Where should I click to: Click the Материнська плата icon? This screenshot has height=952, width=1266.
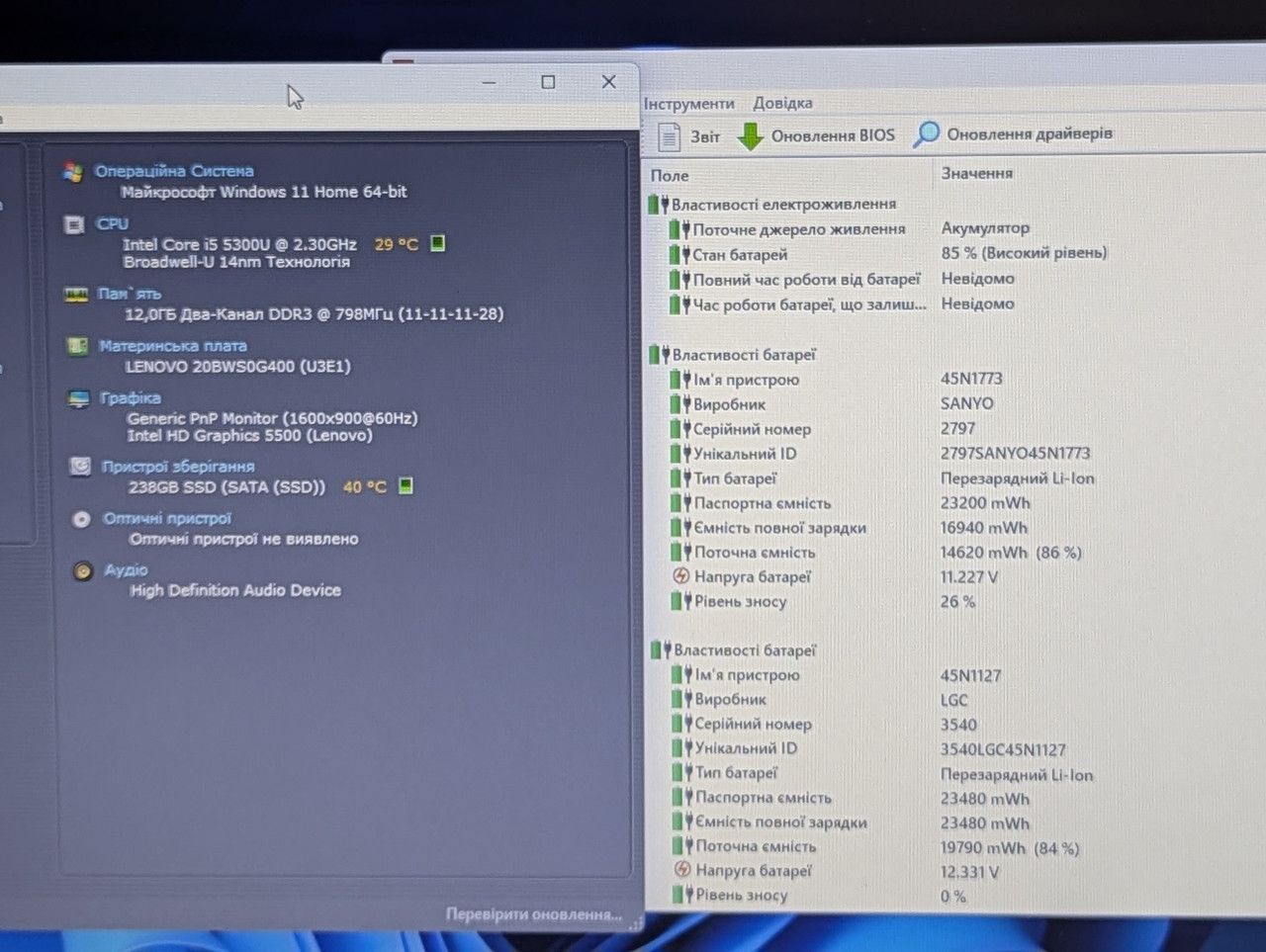[77, 346]
